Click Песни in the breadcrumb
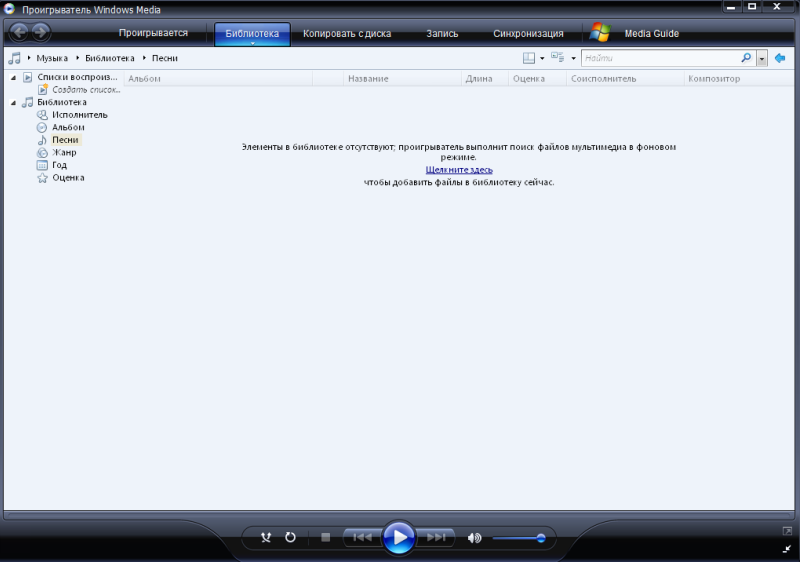 click(x=165, y=58)
